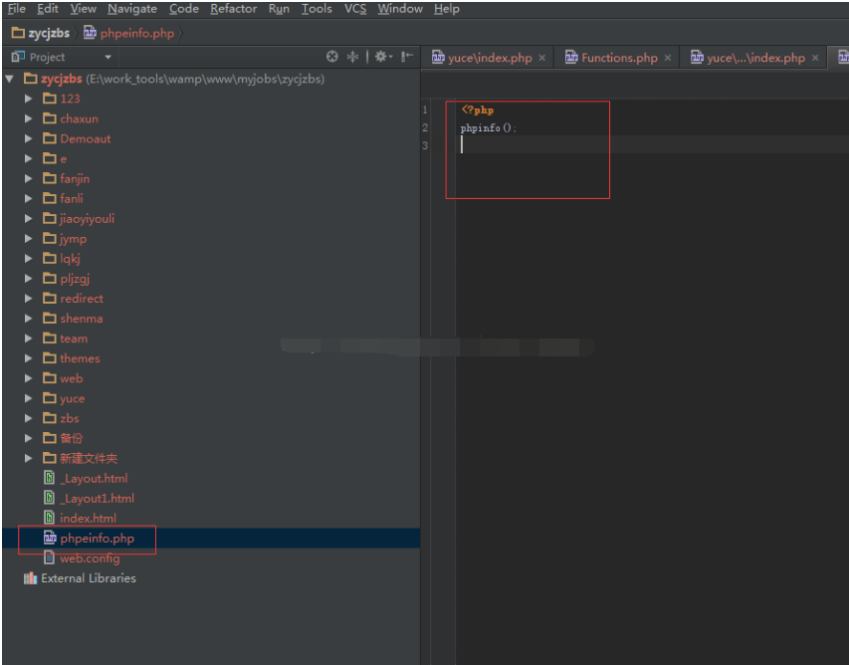
Task: Select the shenma folder icon
Action: pos(50,318)
